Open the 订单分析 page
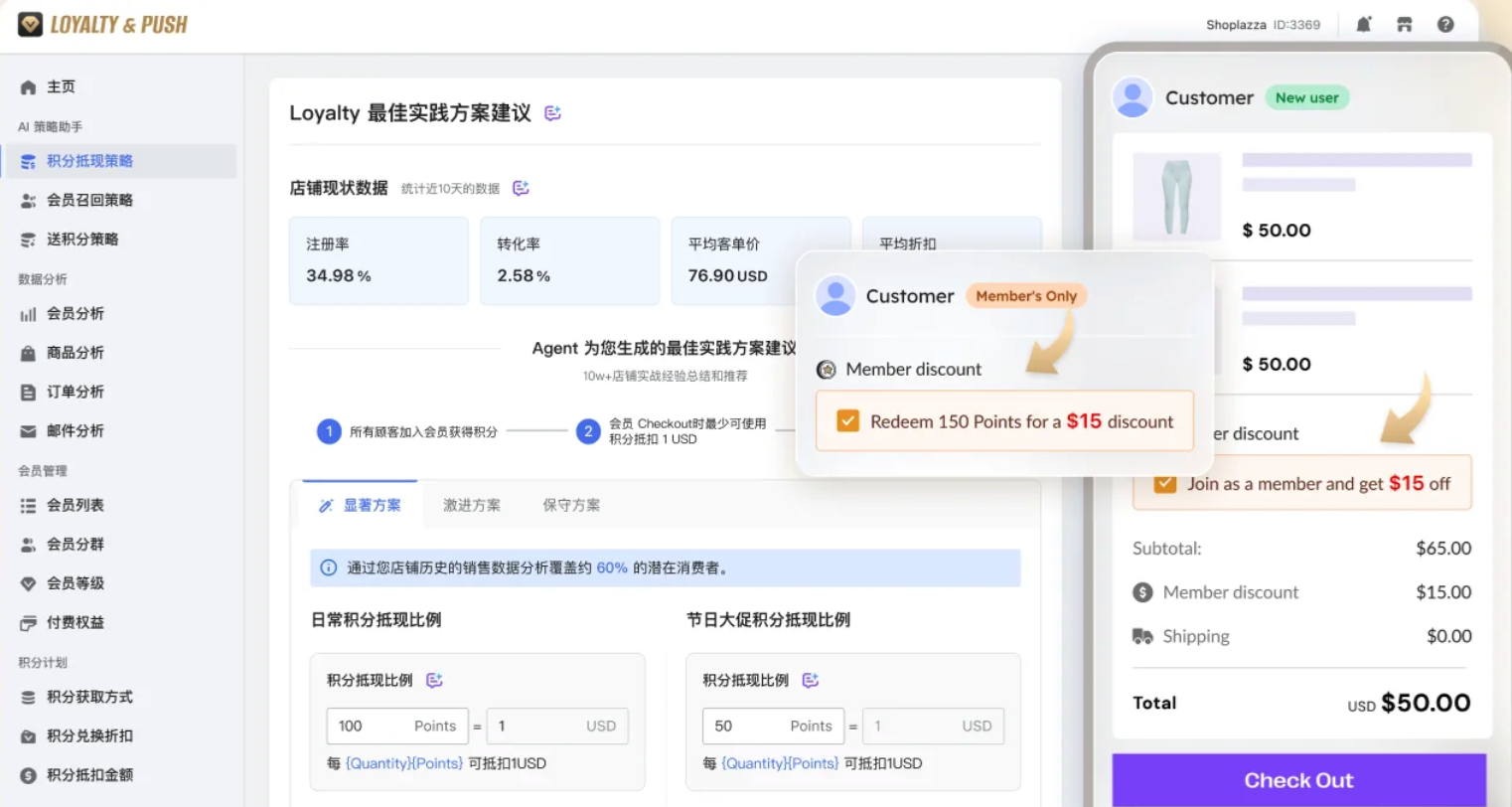This screenshot has width=1512, height=807. coord(63,392)
